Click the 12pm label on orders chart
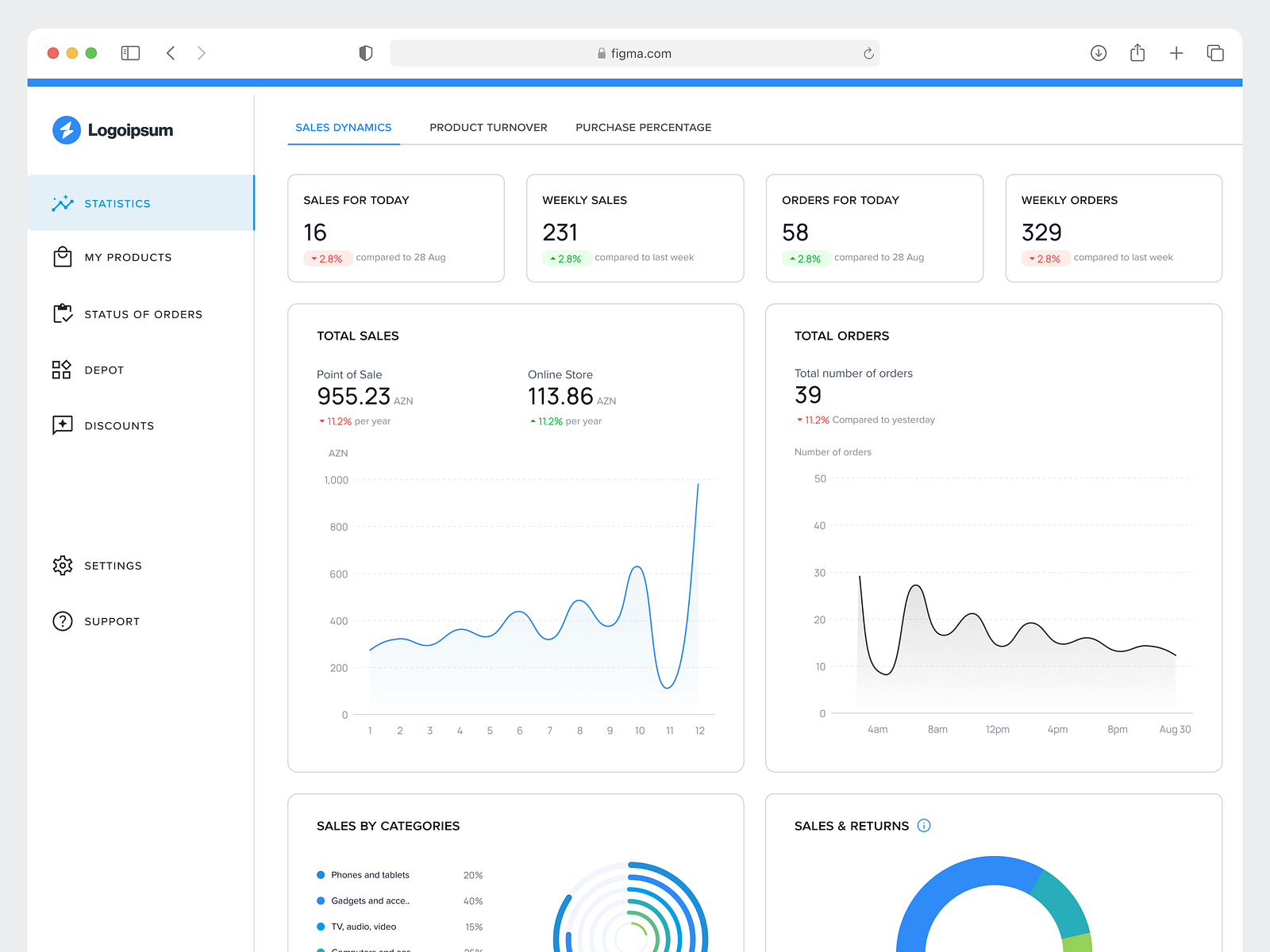Viewport: 1270px width, 952px height. pos(998,729)
